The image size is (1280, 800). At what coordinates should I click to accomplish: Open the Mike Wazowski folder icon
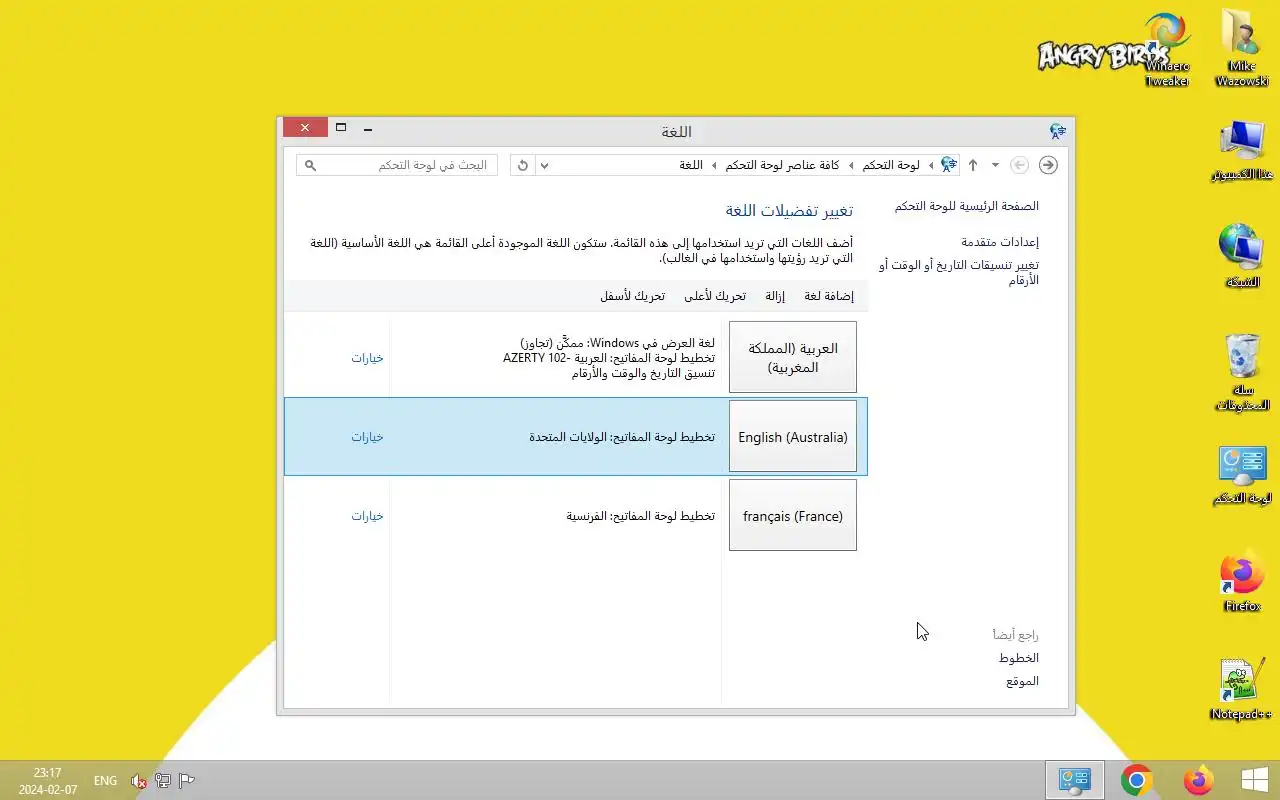(1242, 49)
